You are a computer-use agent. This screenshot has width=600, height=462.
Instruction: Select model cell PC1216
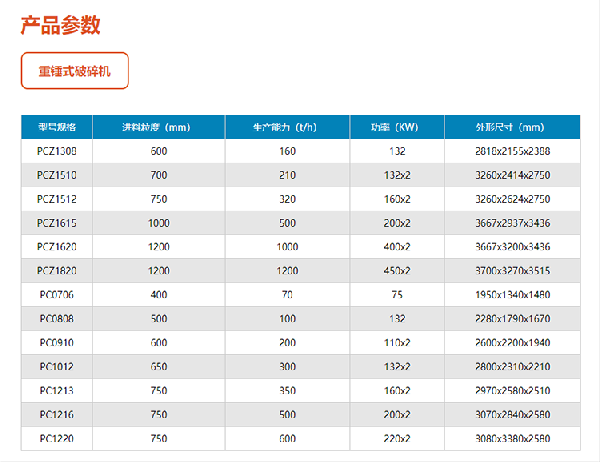57,415
